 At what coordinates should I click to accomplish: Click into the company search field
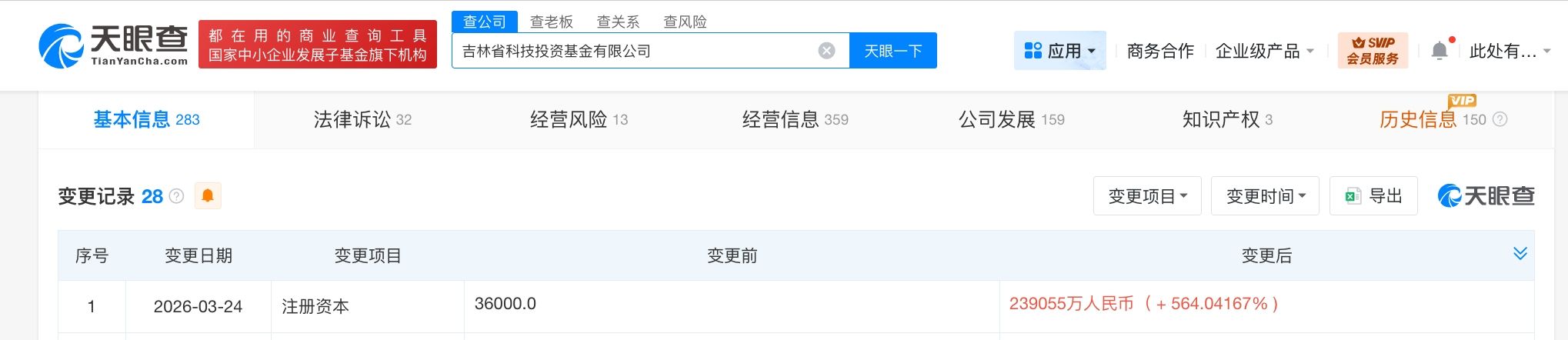pos(636,51)
